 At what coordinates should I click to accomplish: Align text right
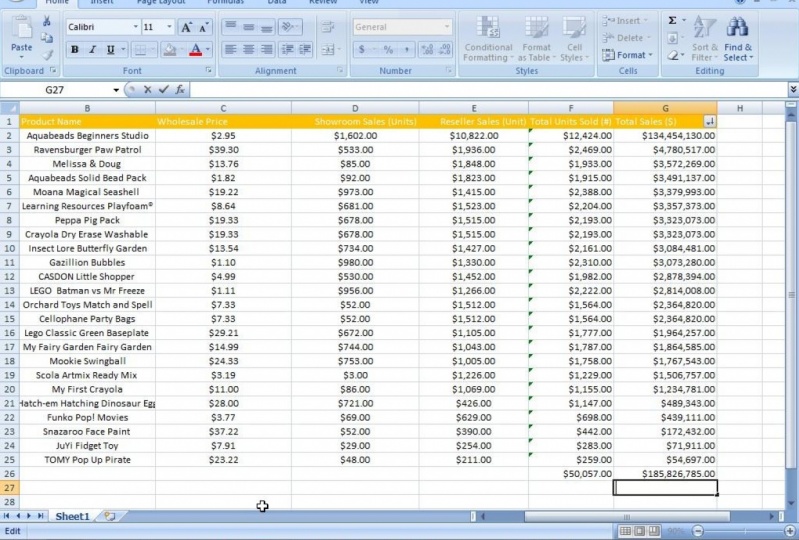point(266,49)
